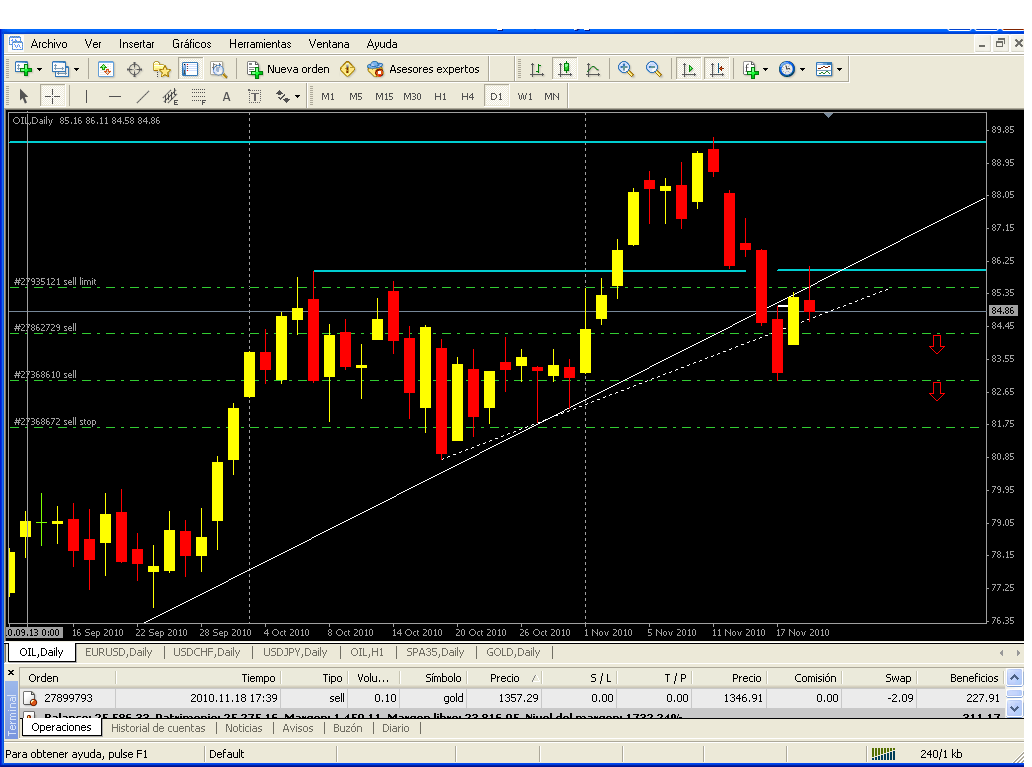Toggle chart auto scroll
The width and height of the screenshot is (1032, 767).
tap(688, 69)
